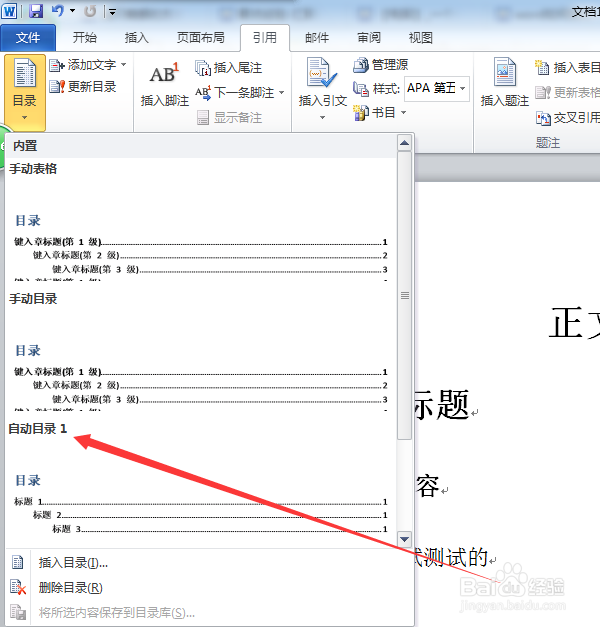Viewport: 600px width, 627px height.
Task: Click the gallery scroll down arrow
Action: (x=405, y=539)
